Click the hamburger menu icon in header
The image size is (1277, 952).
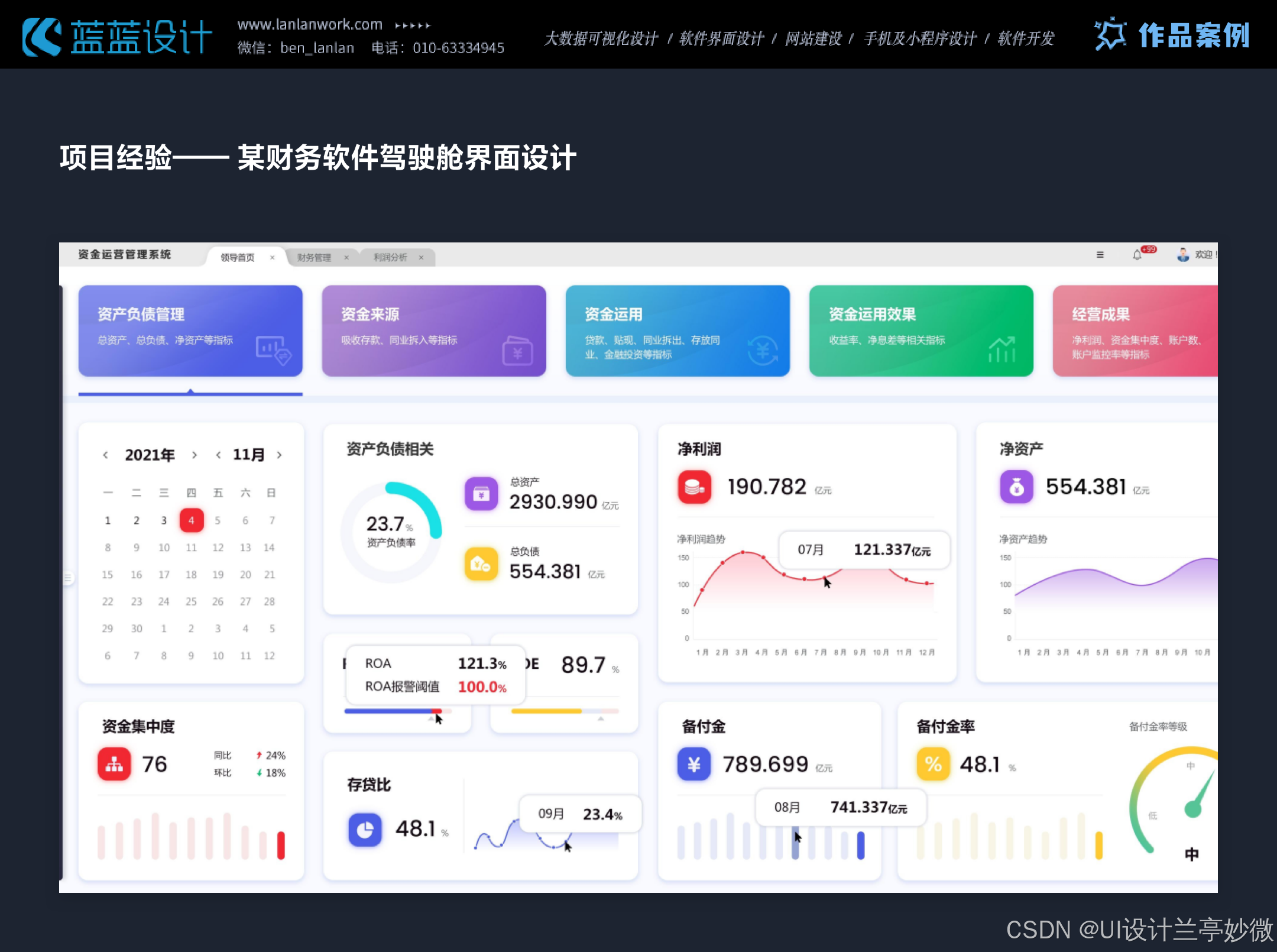(1100, 255)
